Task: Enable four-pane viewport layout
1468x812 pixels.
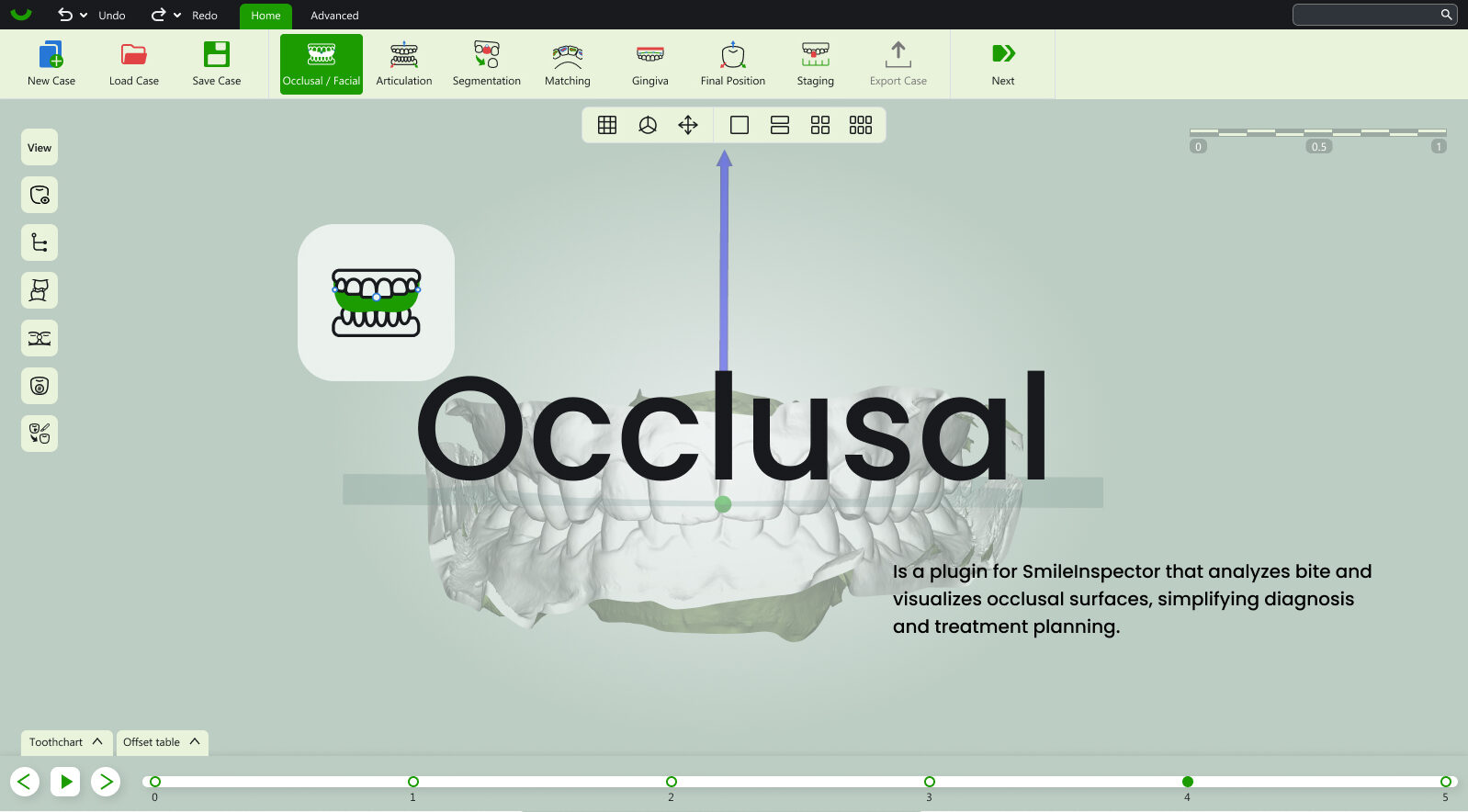Action: tap(820, 125)
